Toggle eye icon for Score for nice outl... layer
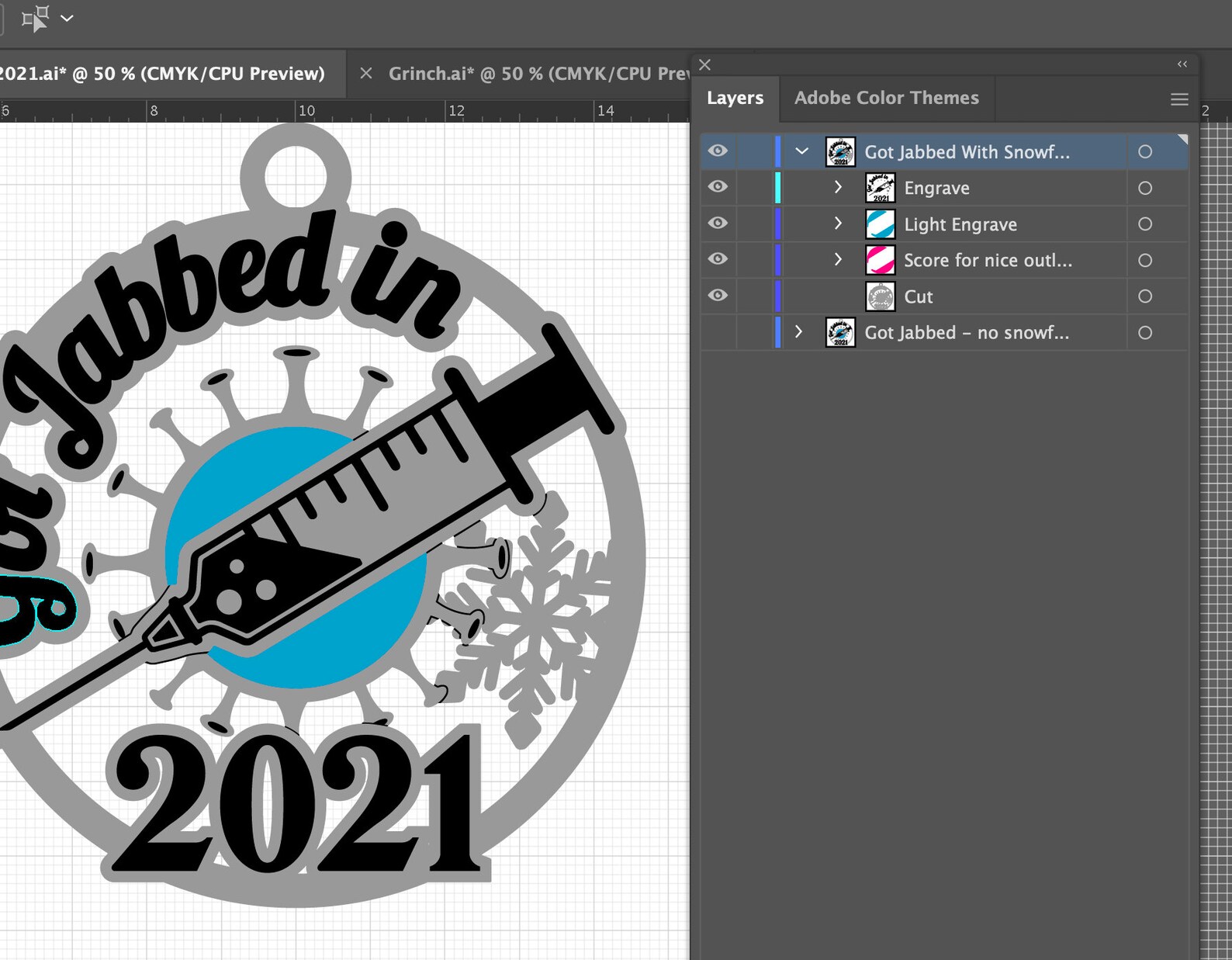 [x=718, y=259]
